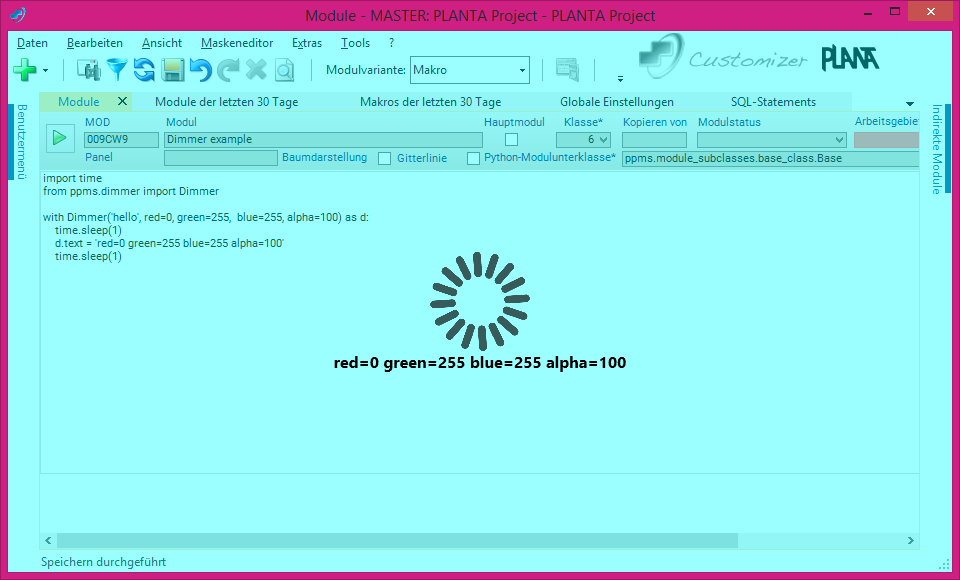Click the floppy disk save icon
The height and width of the screenshot is (580, 960).
173,70
